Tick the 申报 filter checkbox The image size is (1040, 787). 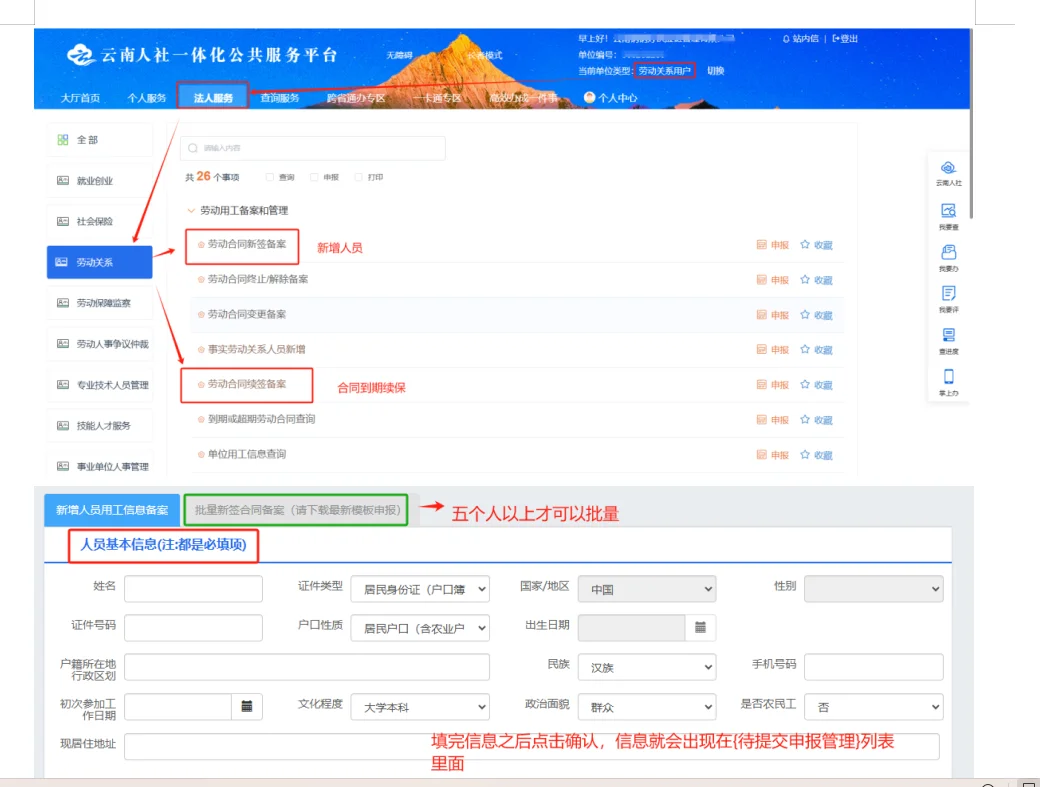314,177
